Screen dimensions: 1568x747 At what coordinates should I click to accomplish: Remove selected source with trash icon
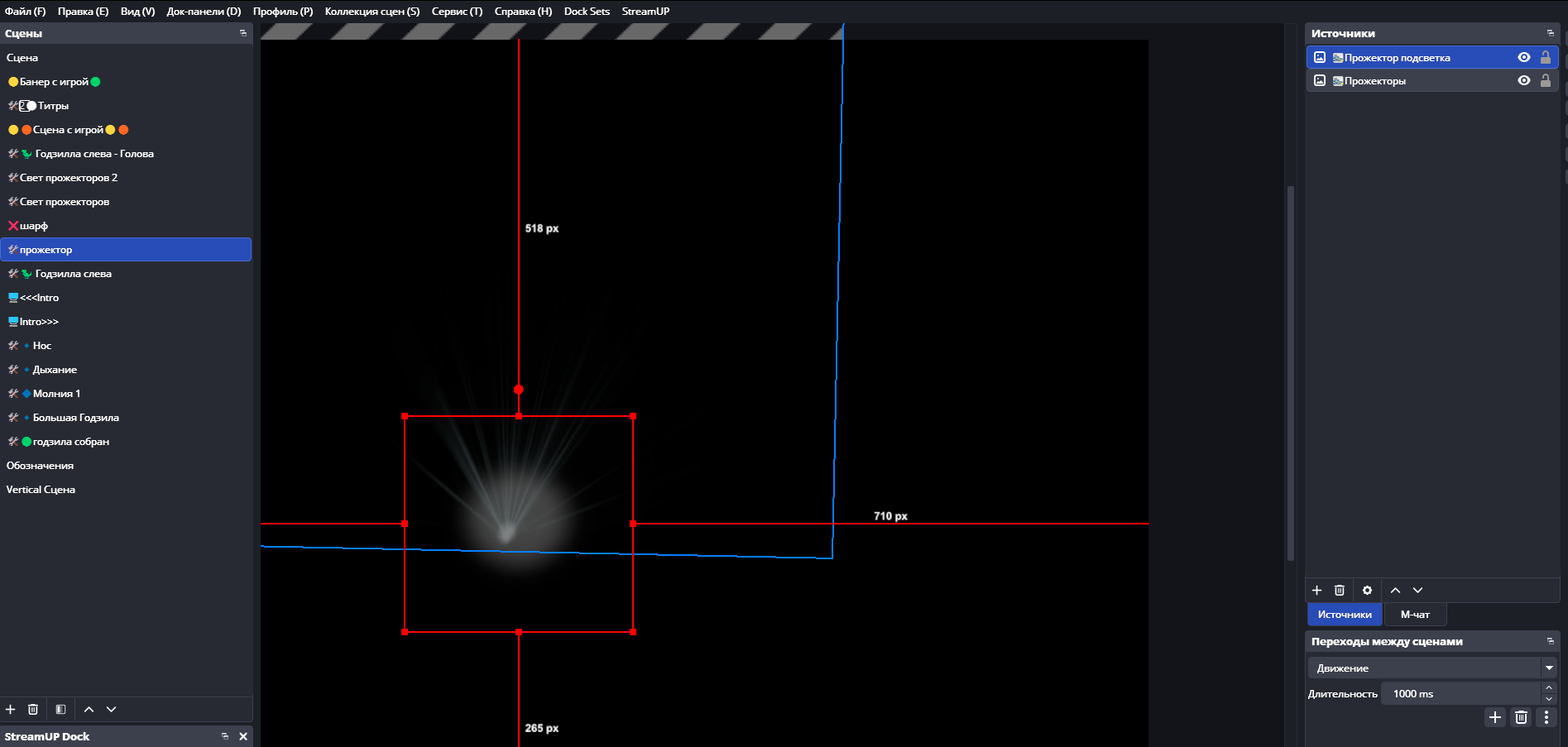pos(1340,591)
